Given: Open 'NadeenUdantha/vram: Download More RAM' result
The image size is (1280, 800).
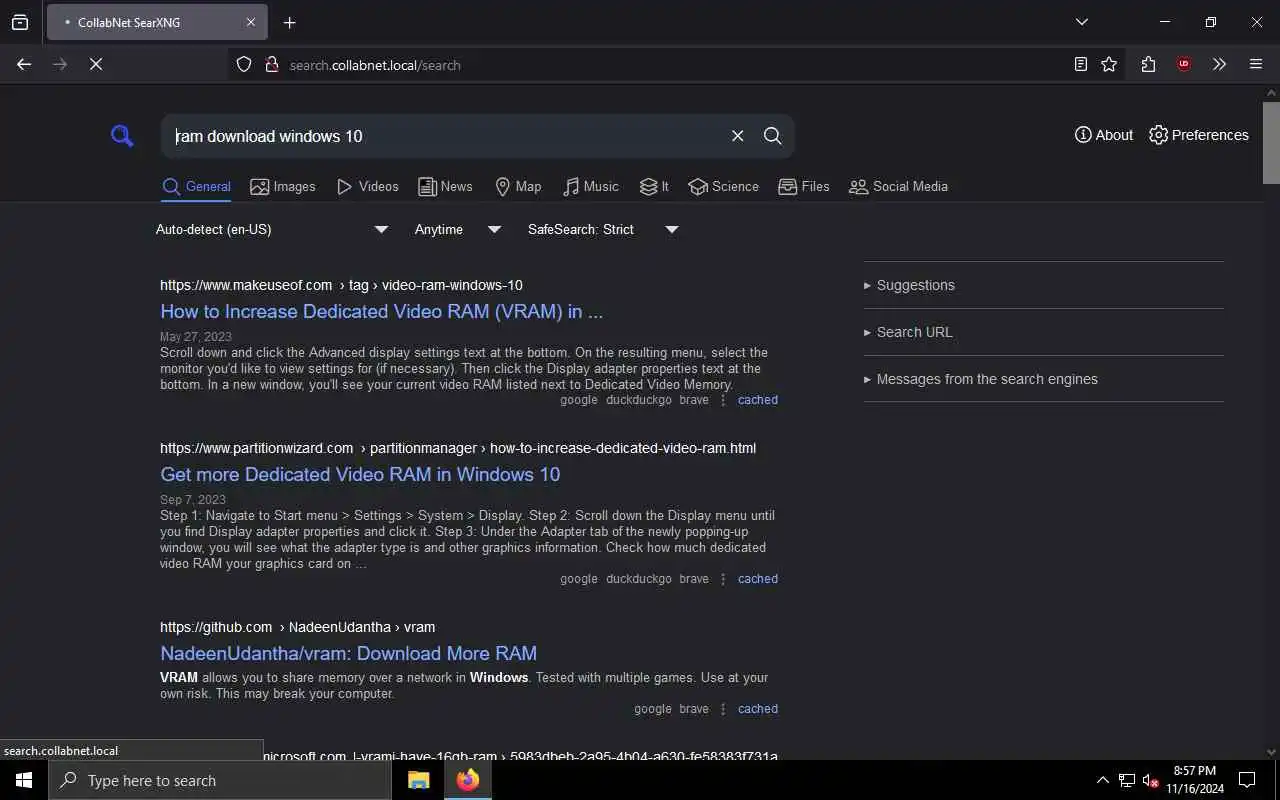Looking at the screenshot, I should (348, 653).
